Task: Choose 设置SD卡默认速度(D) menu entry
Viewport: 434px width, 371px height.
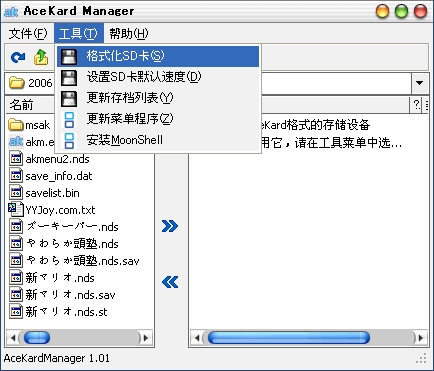Action: point(158,78)
